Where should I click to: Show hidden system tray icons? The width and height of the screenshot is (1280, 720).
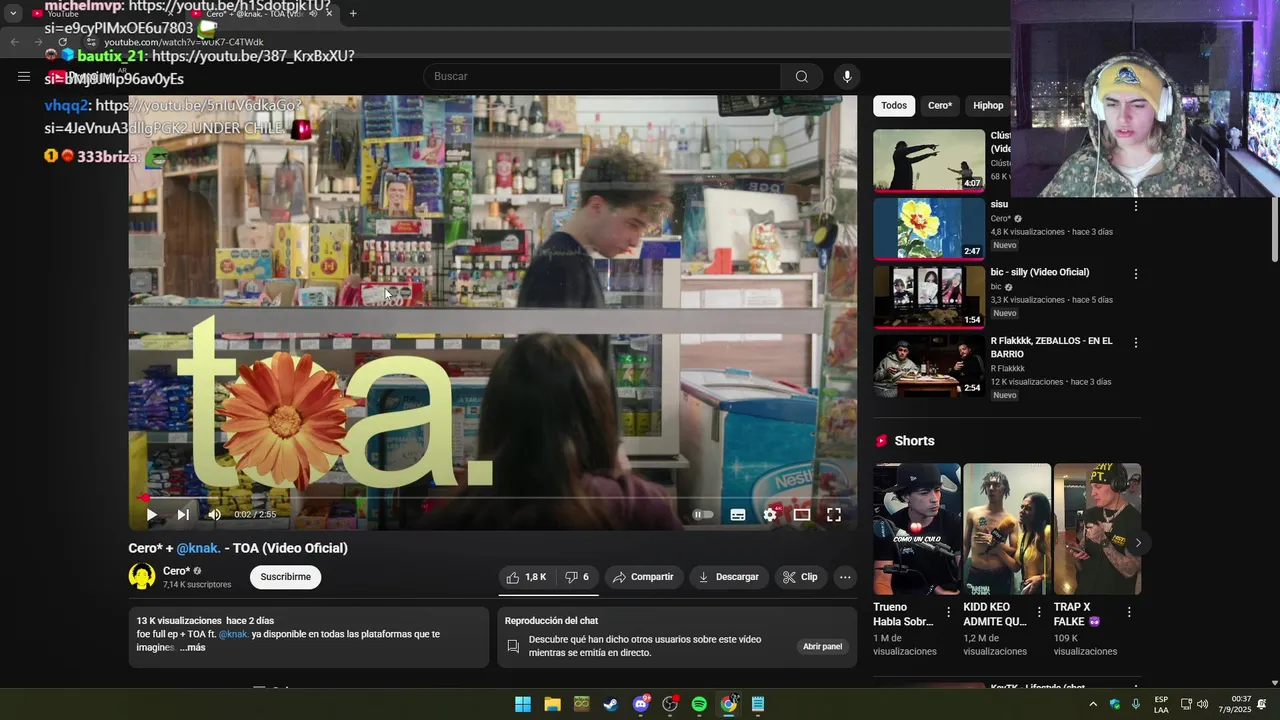pyautogui.click(x=1092, y=704)
